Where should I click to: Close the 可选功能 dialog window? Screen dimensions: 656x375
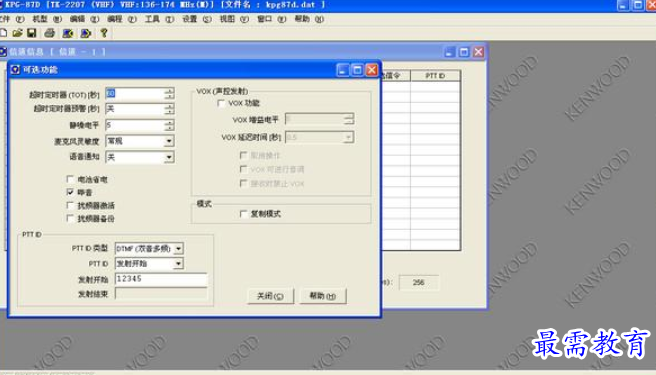click(372, 70)
